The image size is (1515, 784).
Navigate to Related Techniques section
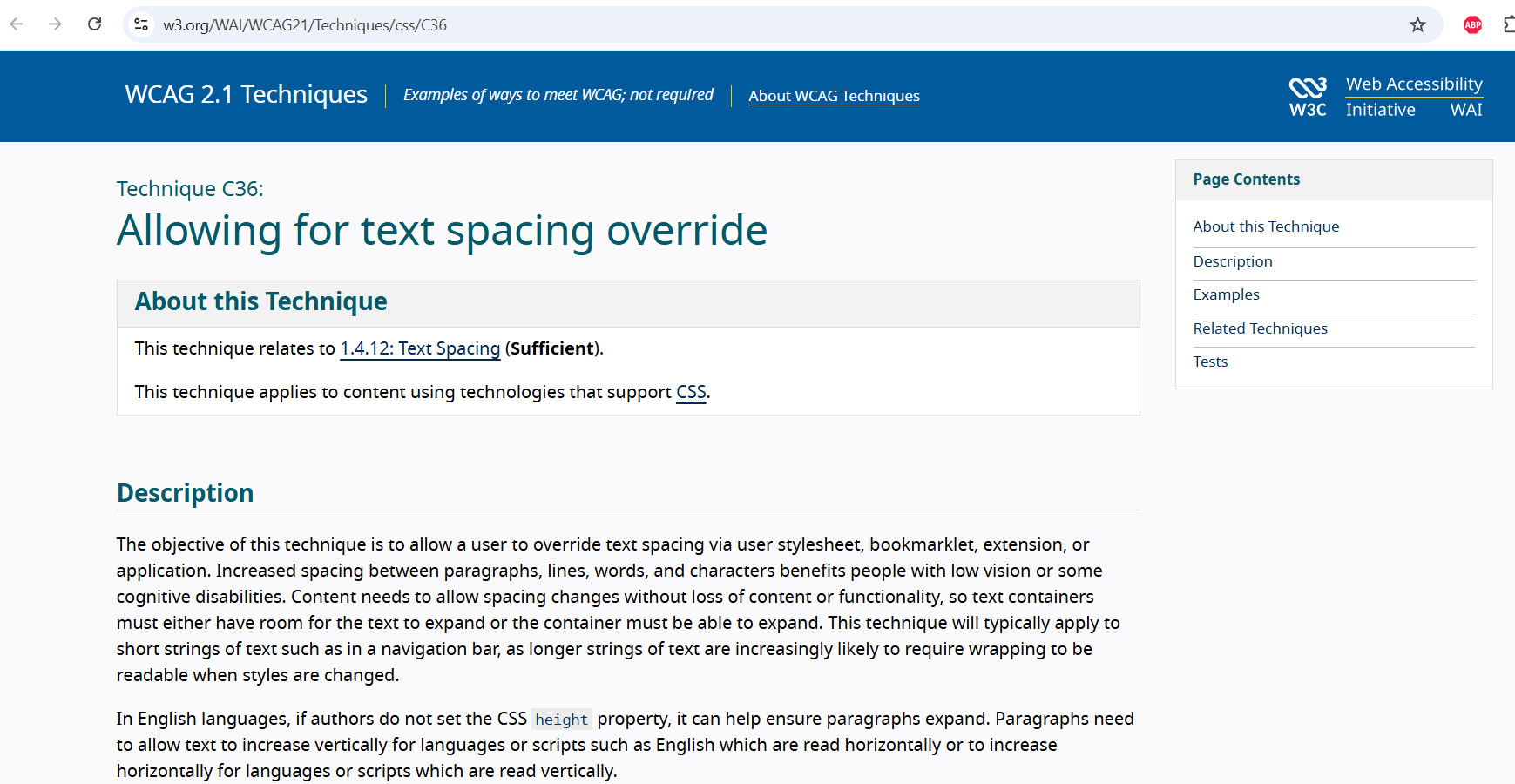click(1260, 328)
